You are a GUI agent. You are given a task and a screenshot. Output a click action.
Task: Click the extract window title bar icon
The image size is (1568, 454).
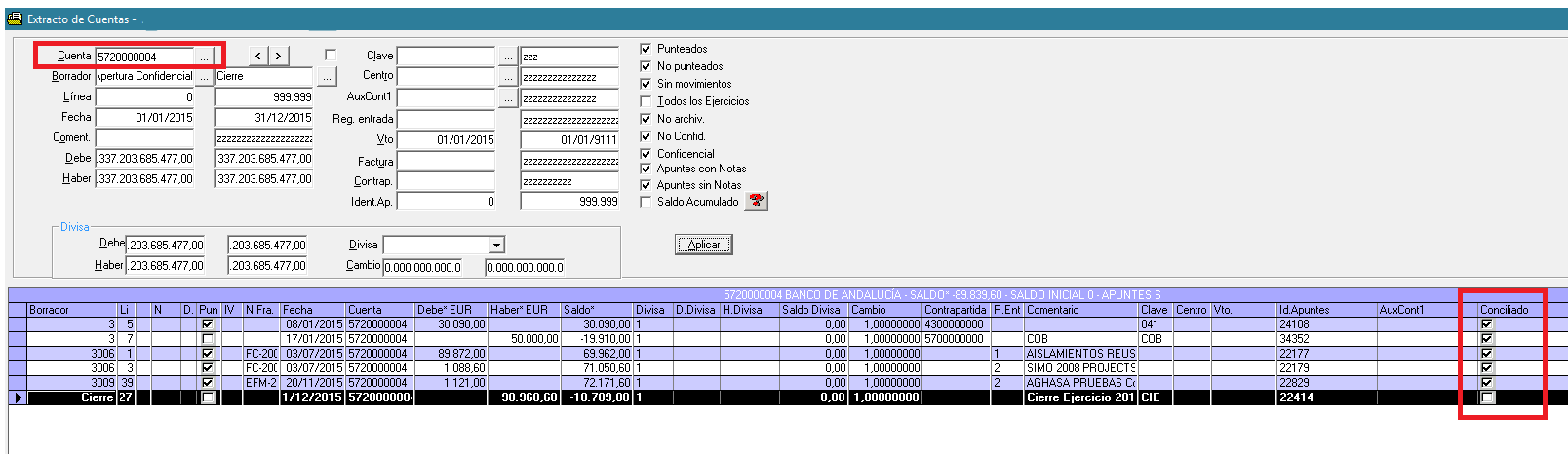click(15, 19)
